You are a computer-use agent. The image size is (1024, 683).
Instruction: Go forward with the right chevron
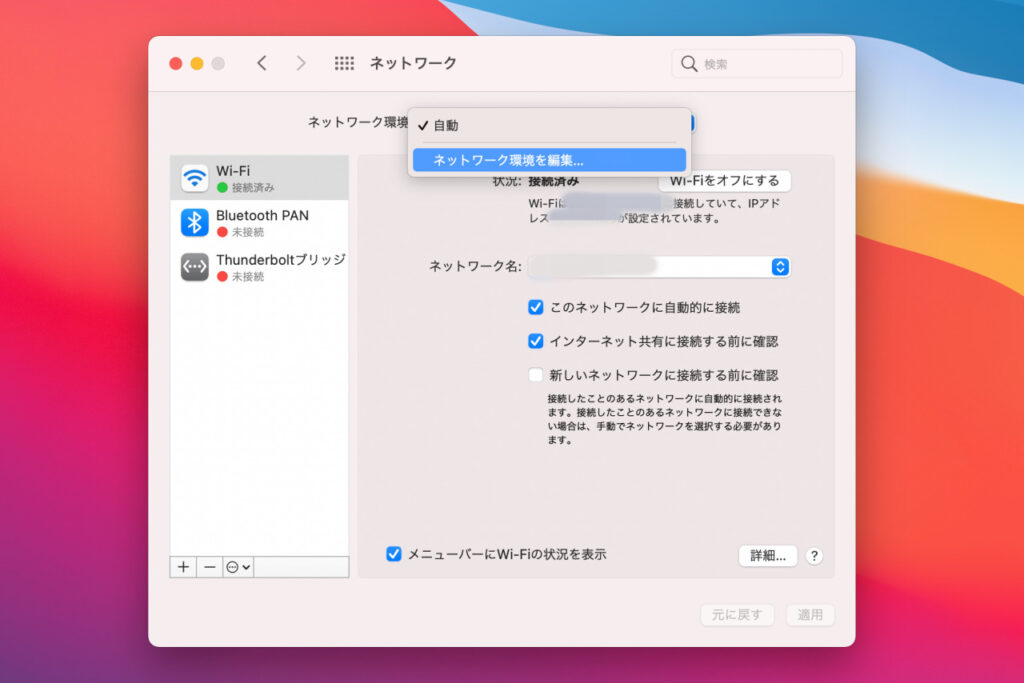click(300, 63)
